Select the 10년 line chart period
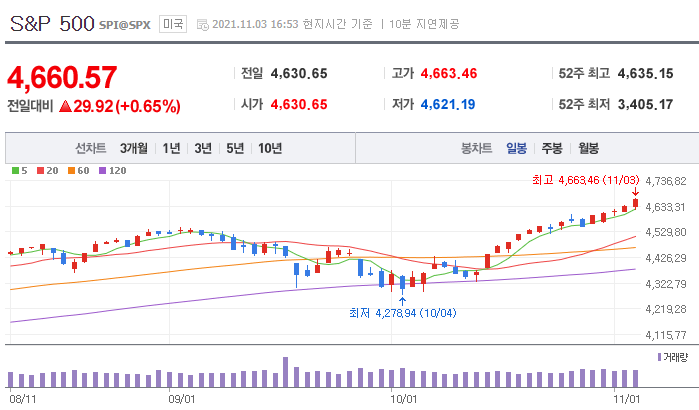Viewport: 699px width, 410px height. tap(270, 148)
